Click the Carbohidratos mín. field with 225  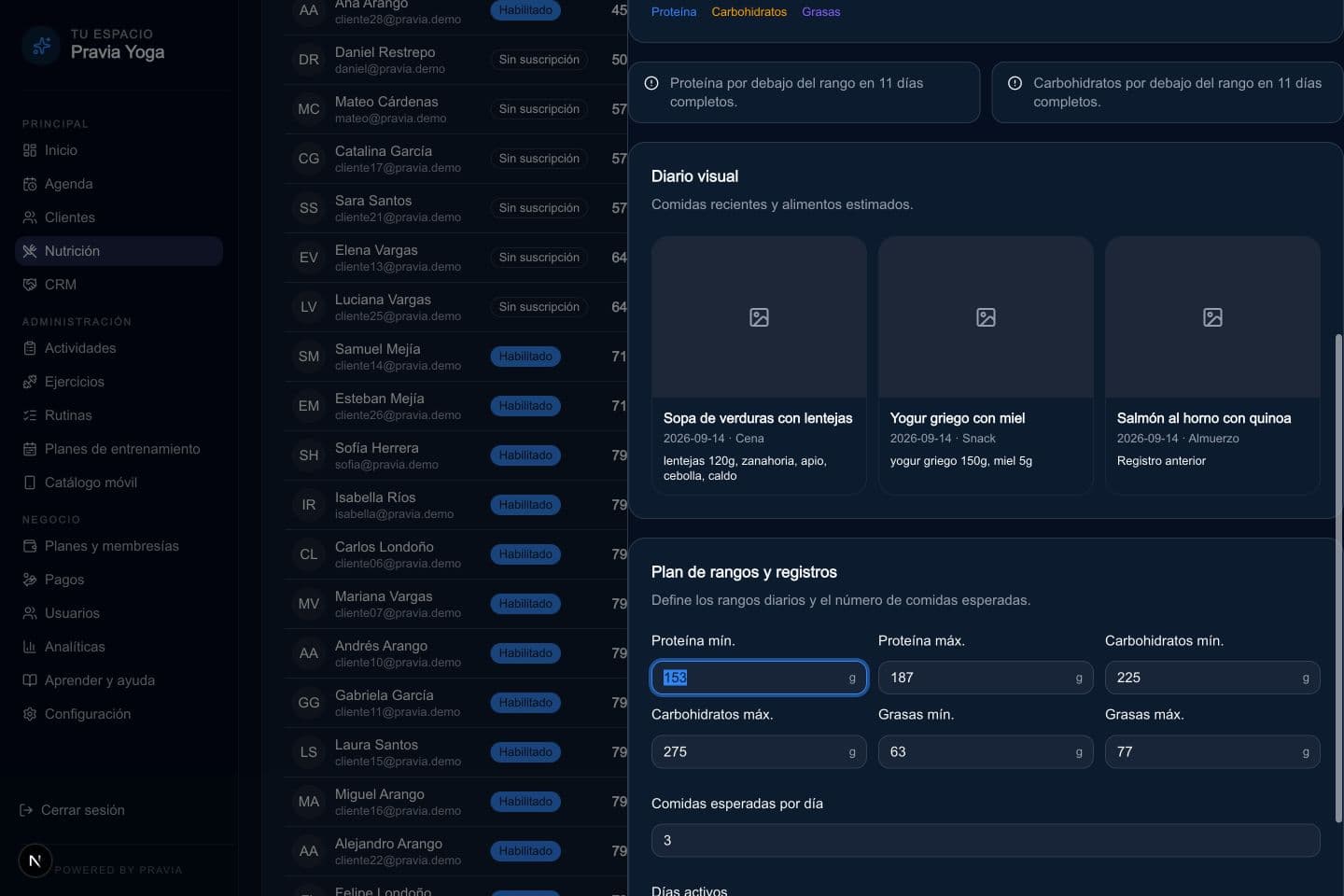pos(1212,678)
